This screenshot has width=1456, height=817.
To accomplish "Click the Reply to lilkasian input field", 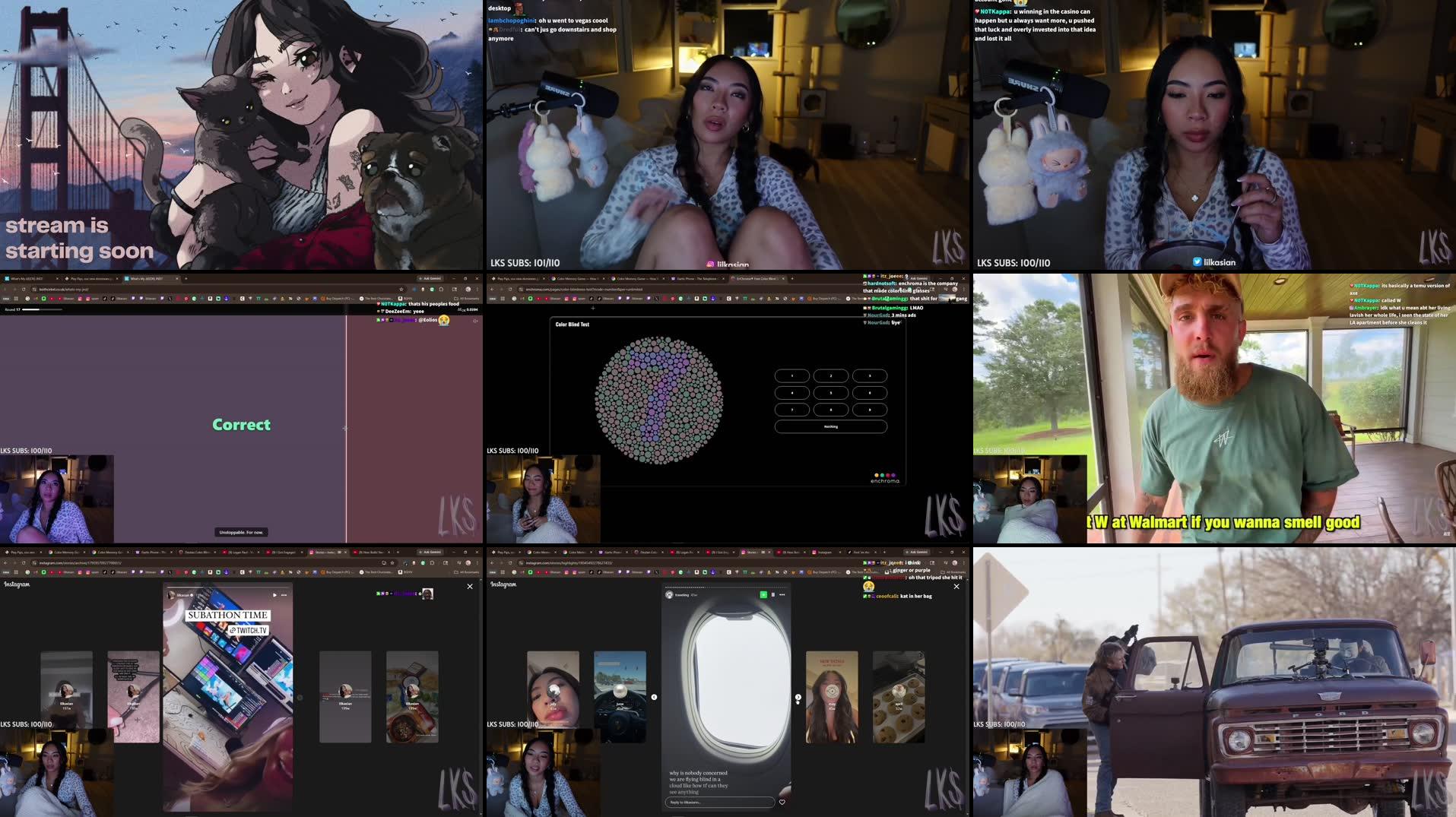I will [x=721, y=802].
